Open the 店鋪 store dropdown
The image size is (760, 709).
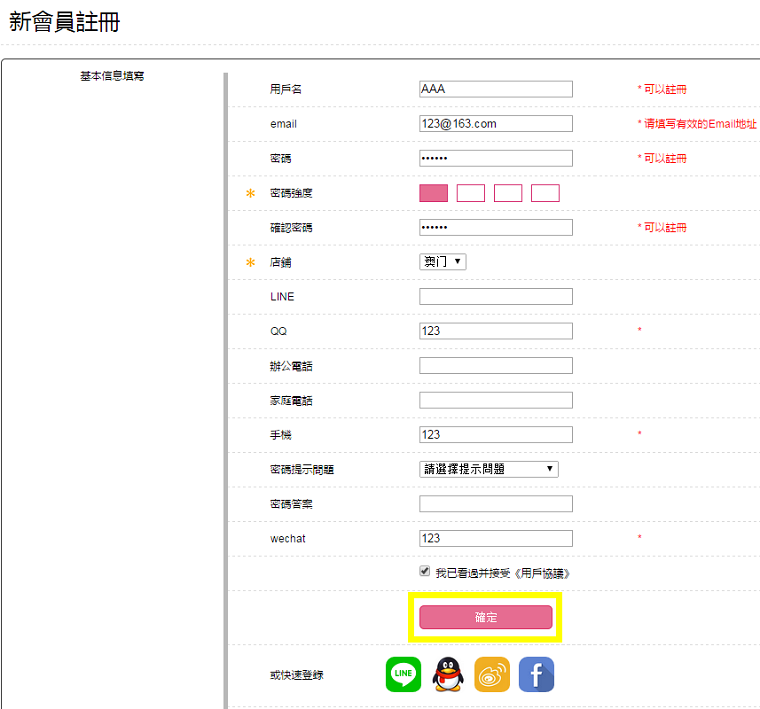click(x=443, y=261)
